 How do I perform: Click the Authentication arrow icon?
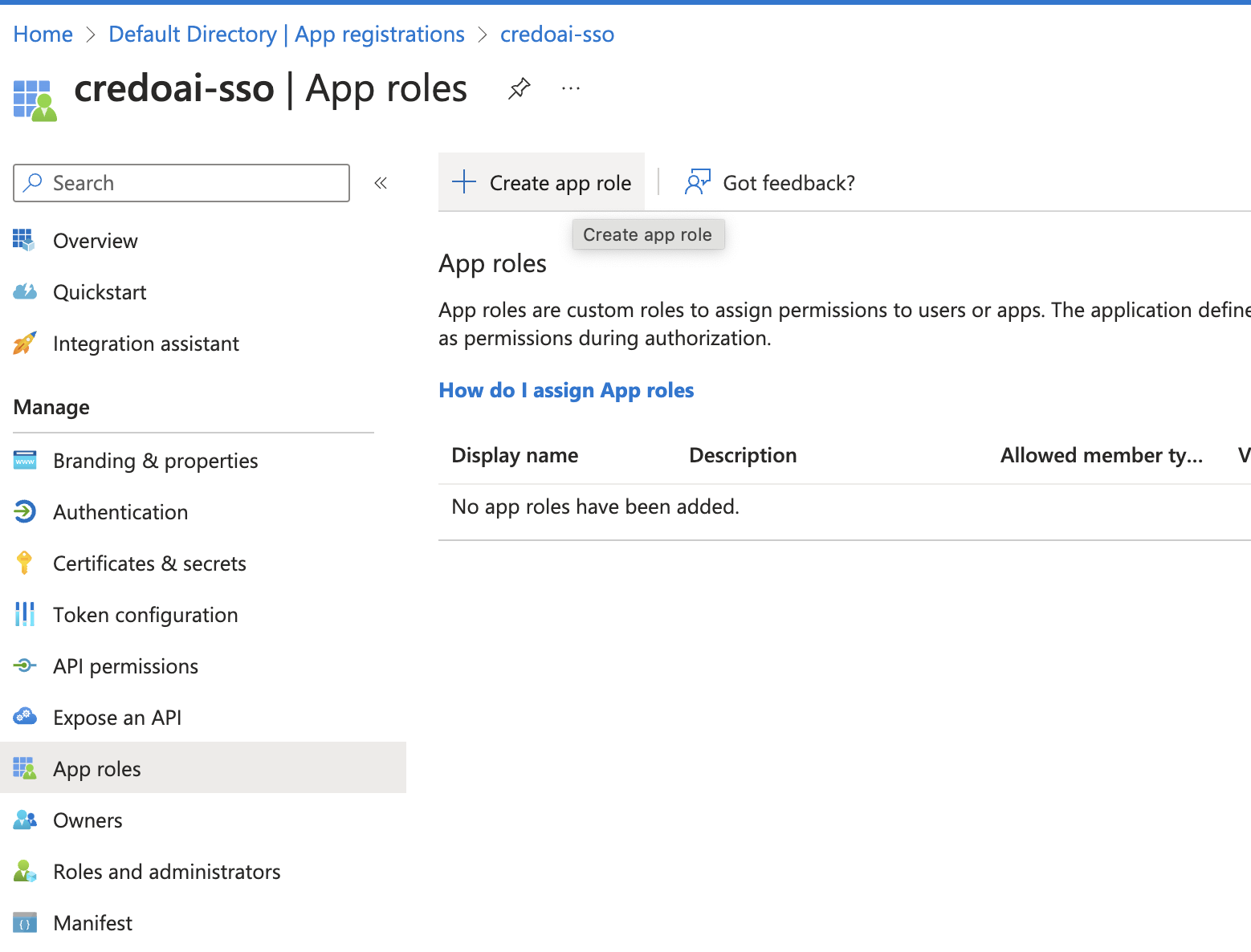coord(25,511)
